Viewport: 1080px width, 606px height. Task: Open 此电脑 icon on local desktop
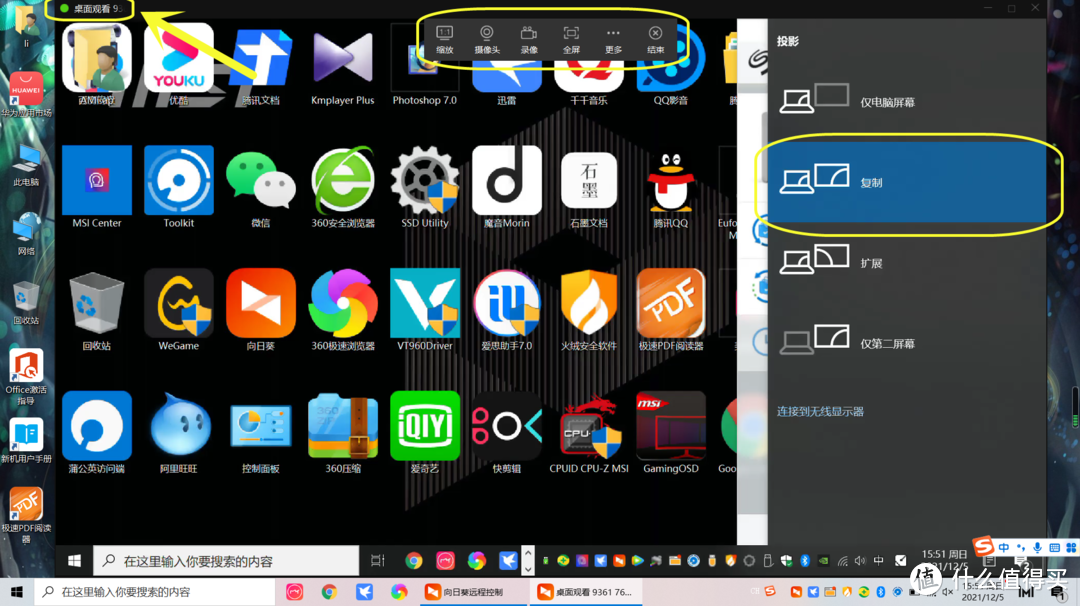26,165
